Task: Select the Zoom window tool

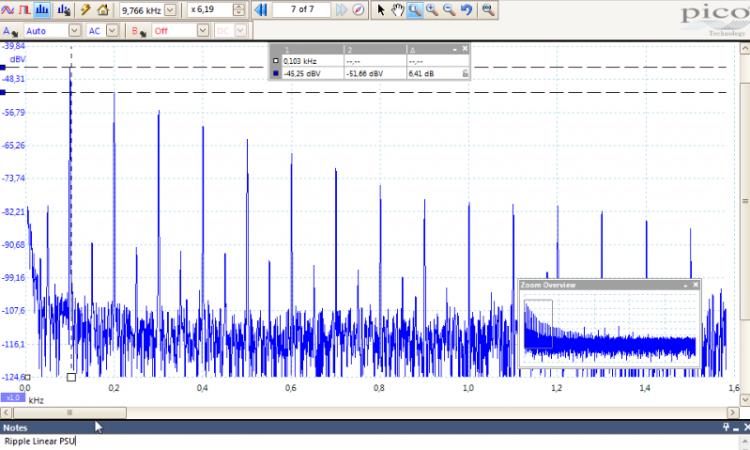Action: click(x=415, y=10)
